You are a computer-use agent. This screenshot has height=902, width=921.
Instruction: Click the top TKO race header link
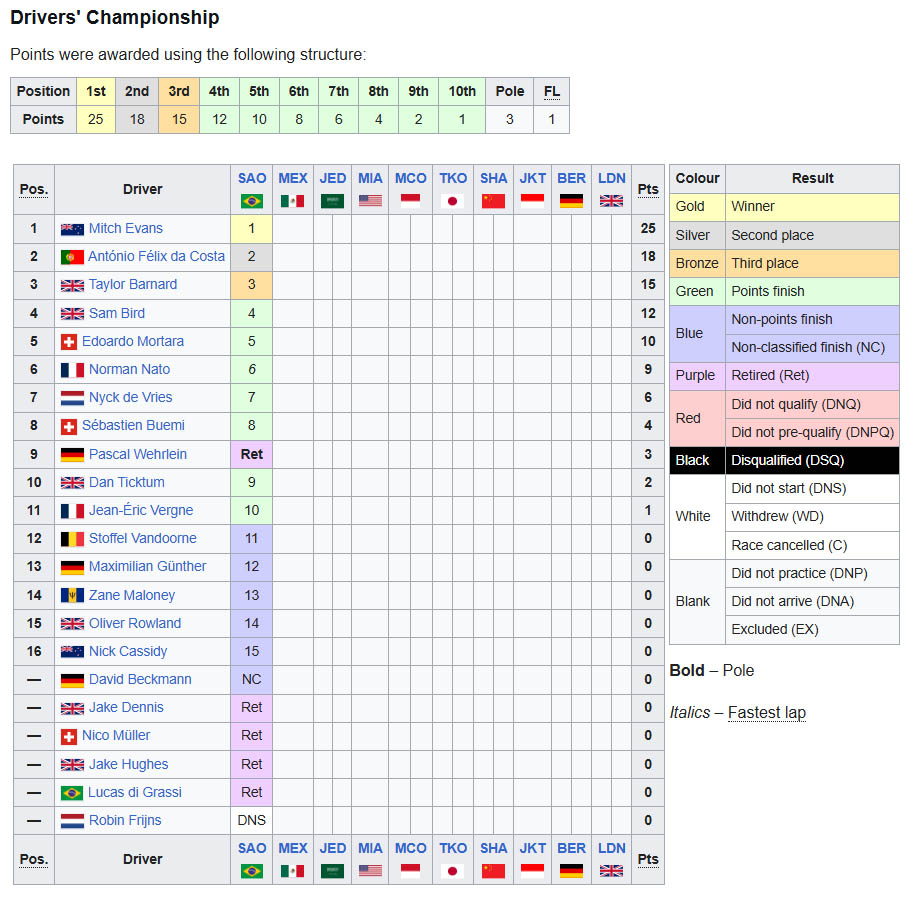pos(453,179)
